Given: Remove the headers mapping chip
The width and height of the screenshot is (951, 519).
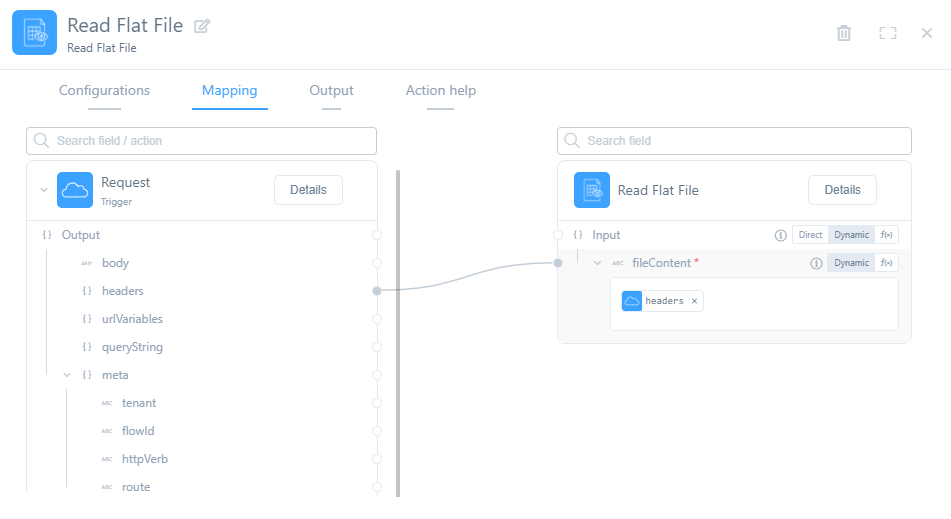Looking at the screenshot, I should [x=695, y=301].
